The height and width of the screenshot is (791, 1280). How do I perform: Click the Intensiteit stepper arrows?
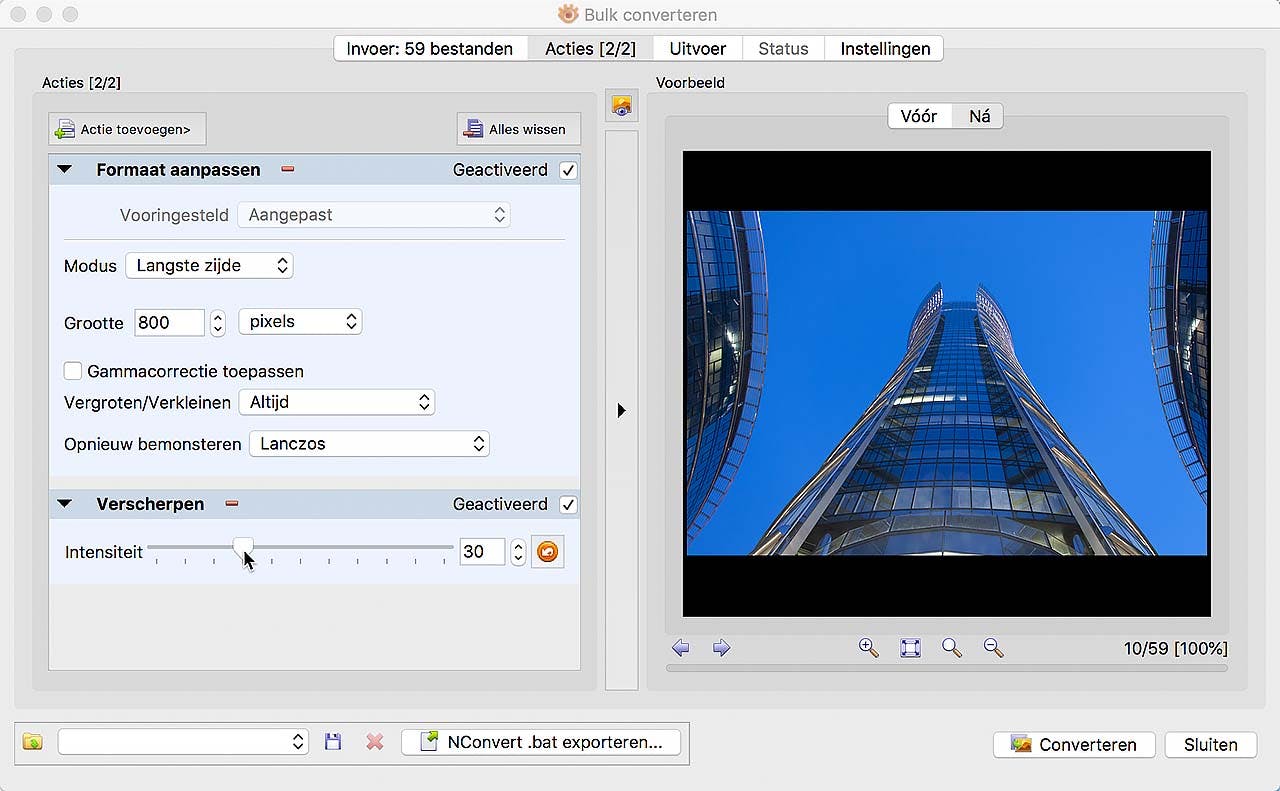pos(518,552)
